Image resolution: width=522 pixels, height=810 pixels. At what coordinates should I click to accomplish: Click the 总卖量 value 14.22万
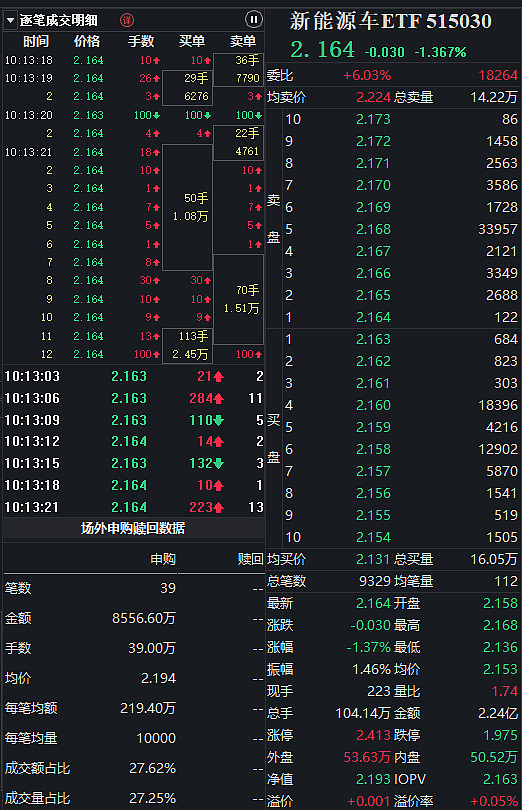494,97
